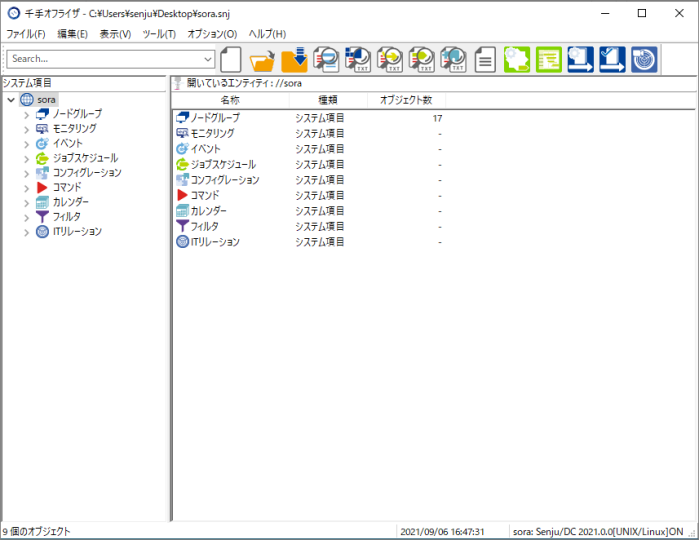Click the blue checkmark document arrow icon

pos(613,59)
